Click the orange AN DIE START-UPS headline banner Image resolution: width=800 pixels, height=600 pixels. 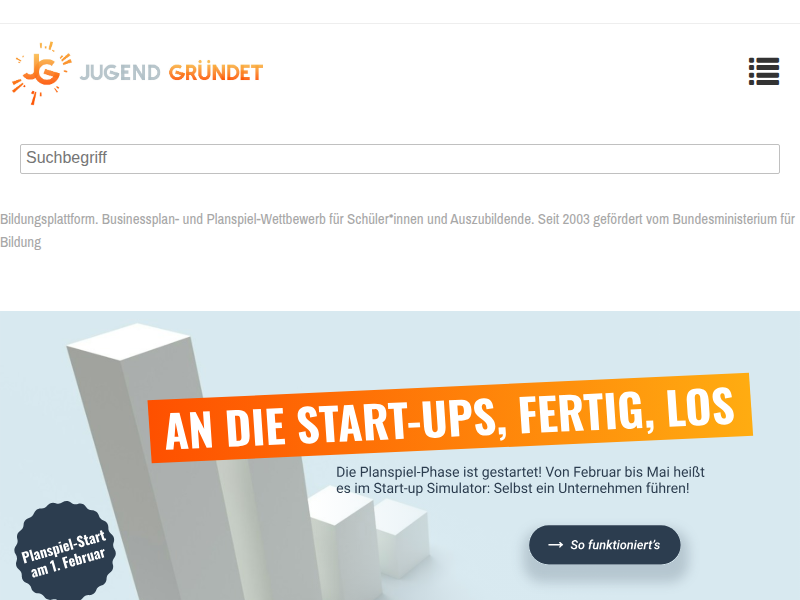(451, 418)
